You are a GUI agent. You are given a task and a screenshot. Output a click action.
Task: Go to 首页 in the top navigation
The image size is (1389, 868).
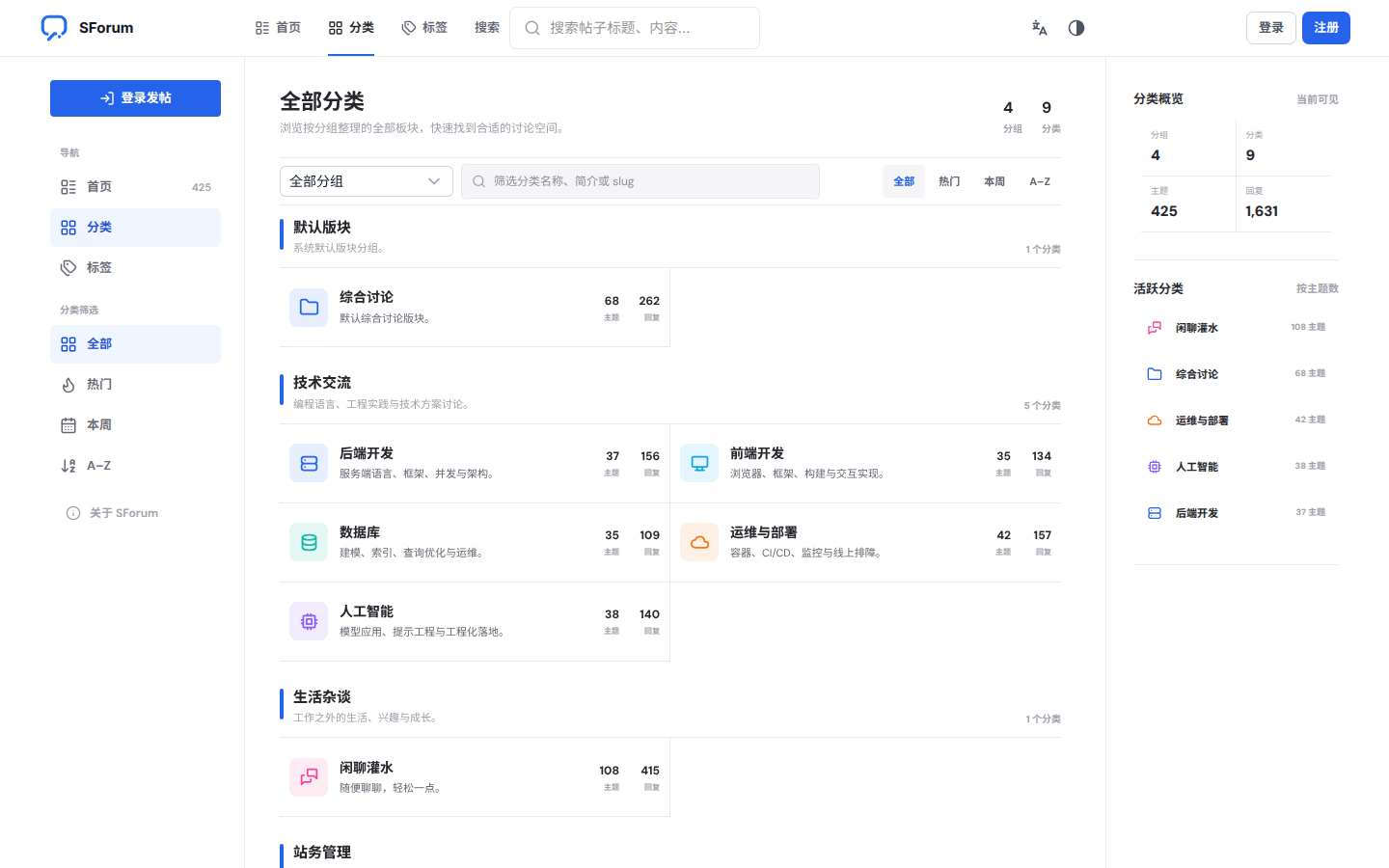pos(278,28)
